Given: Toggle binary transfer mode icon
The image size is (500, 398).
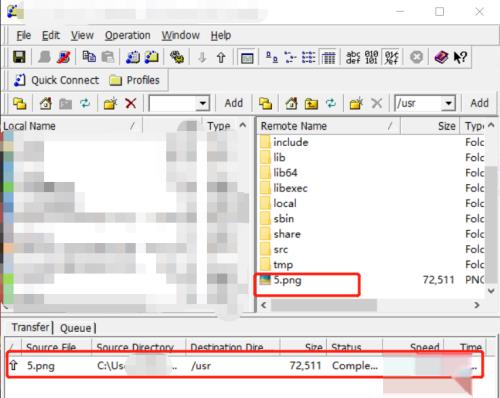Looking at the screenshot, I should tap(371, 57).
